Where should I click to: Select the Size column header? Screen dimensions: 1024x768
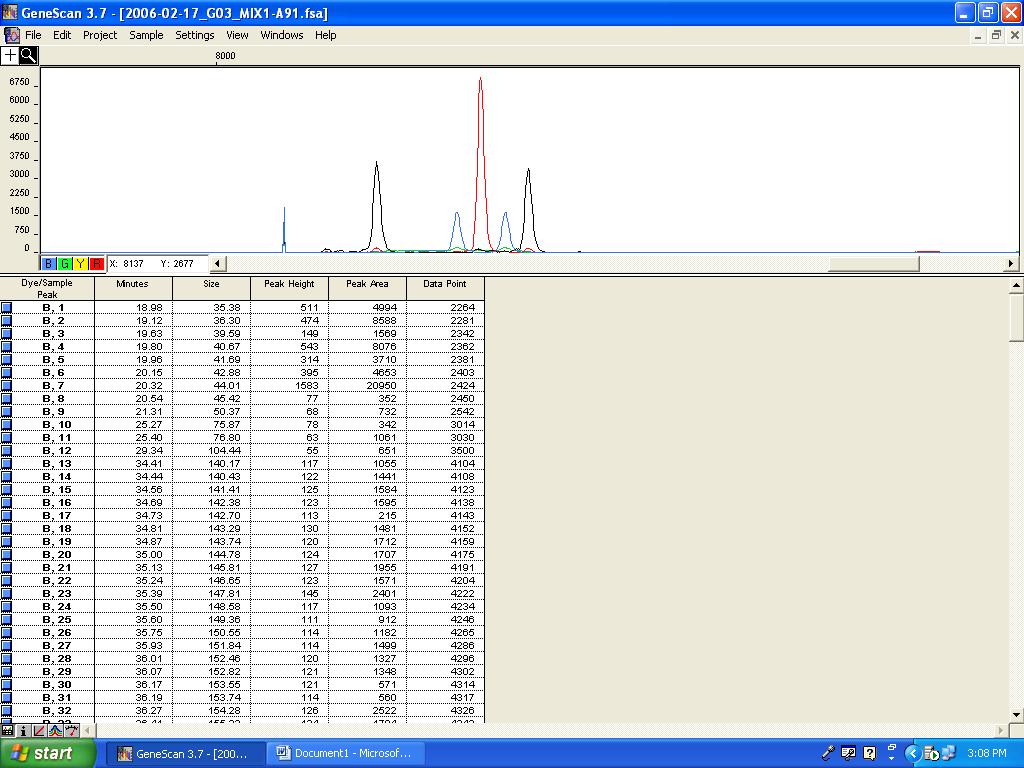coord(212,289)
